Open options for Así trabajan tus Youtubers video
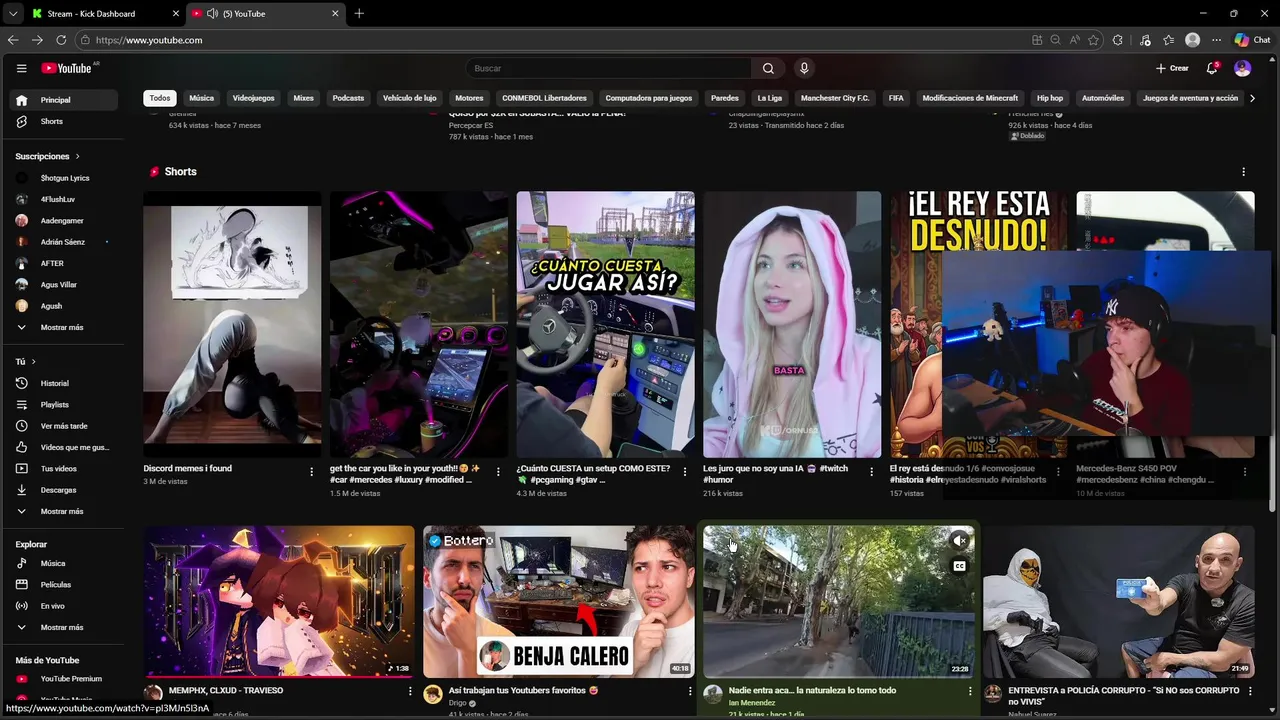 click(x=689, y=691)
